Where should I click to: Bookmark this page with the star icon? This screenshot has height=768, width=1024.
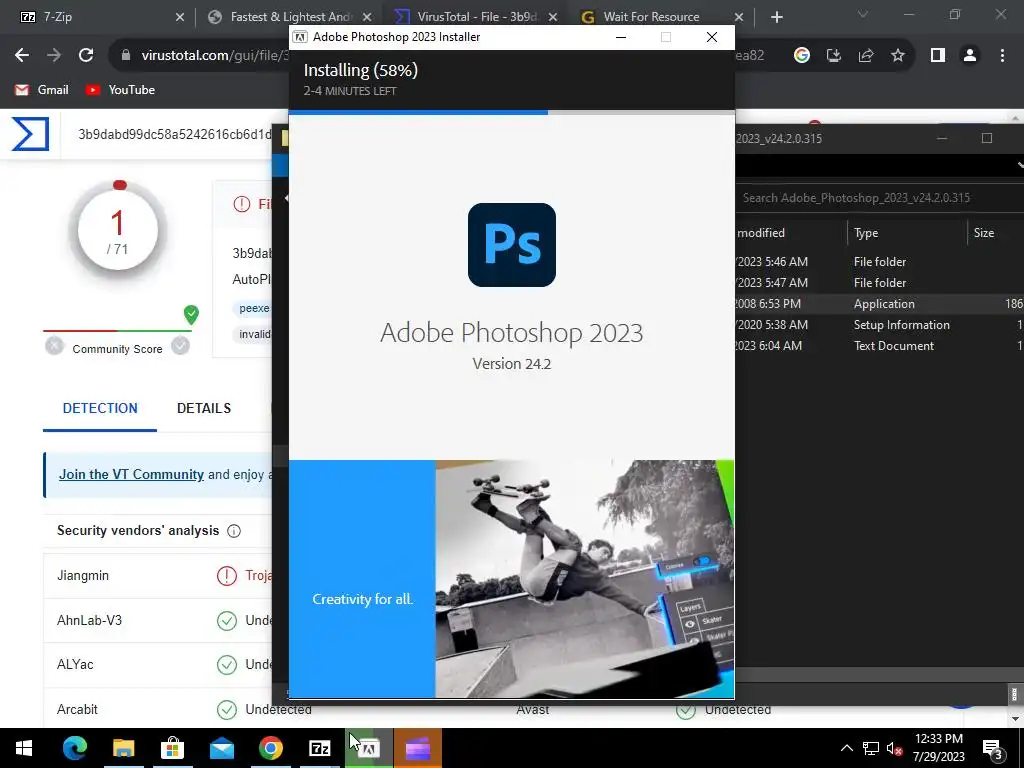click(898, 56)
